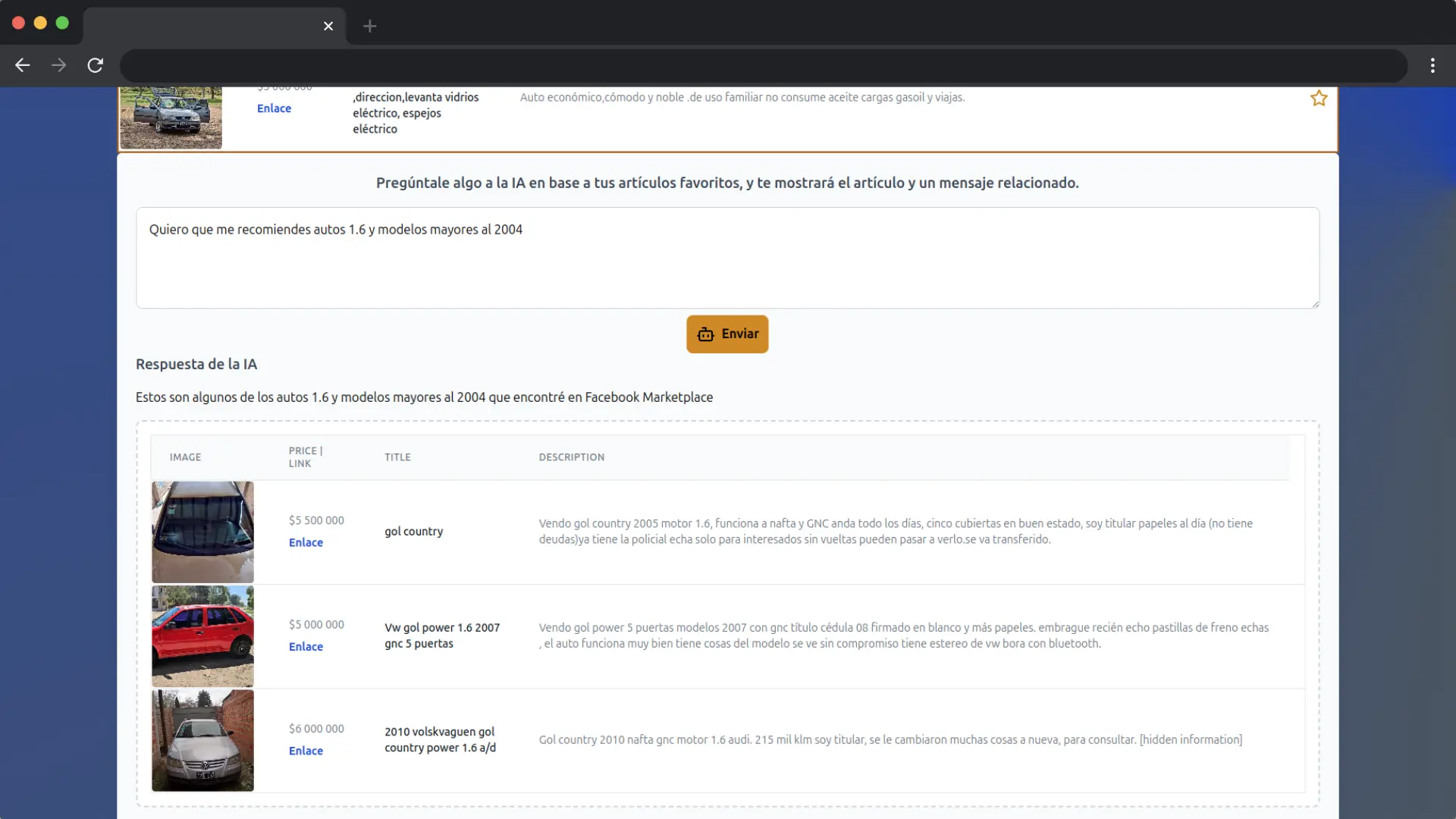The width and height of the screenshot is (1456, 819).
Task: Reload the page with refresh icon
Action: pyautogui.click(x=95, y=65)
